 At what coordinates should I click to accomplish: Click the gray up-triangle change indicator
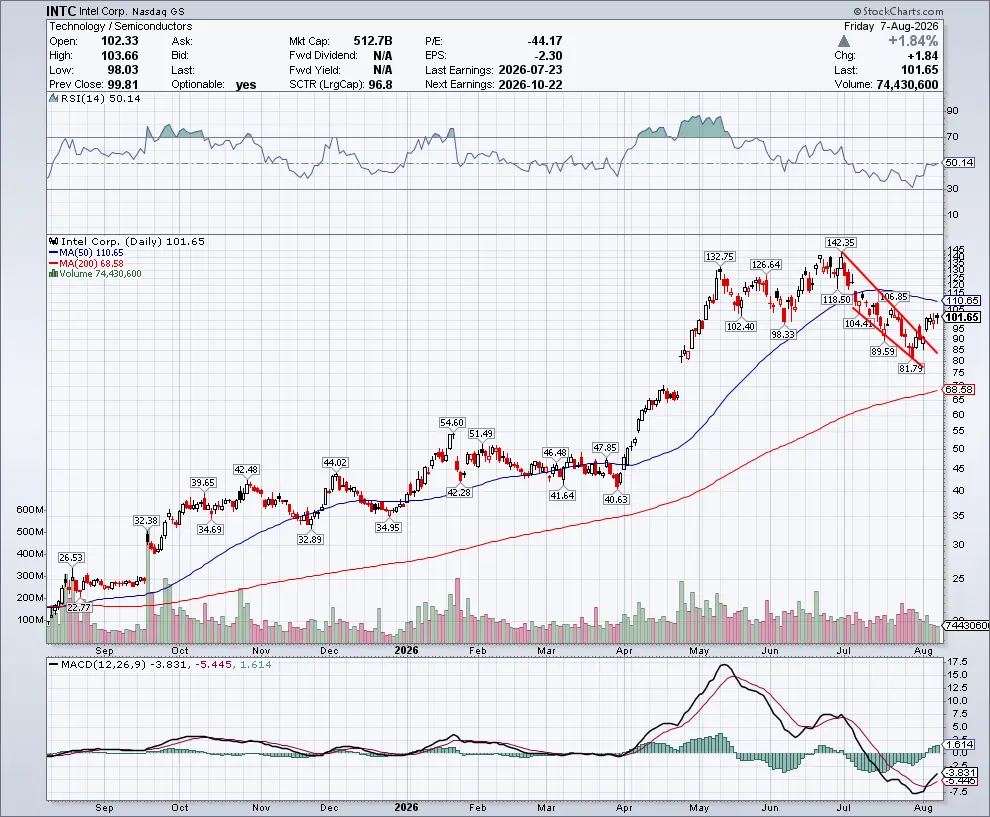coord(844,41)
